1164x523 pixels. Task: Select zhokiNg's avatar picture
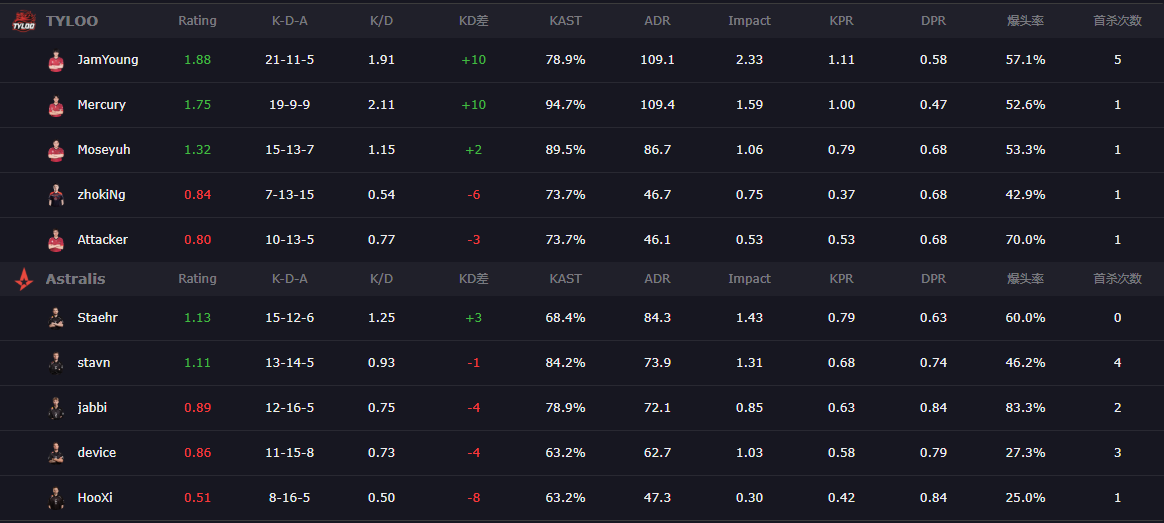coord(56,195)
